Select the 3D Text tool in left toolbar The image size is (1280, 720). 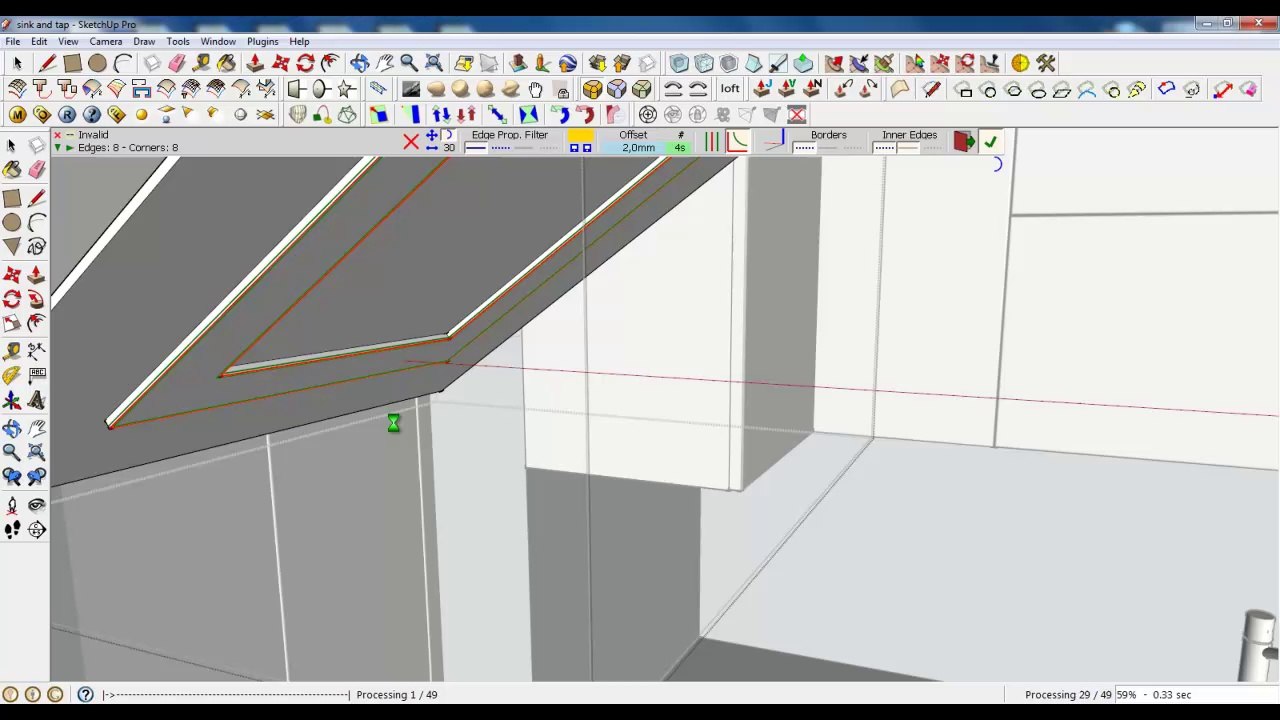pos(37,400)
